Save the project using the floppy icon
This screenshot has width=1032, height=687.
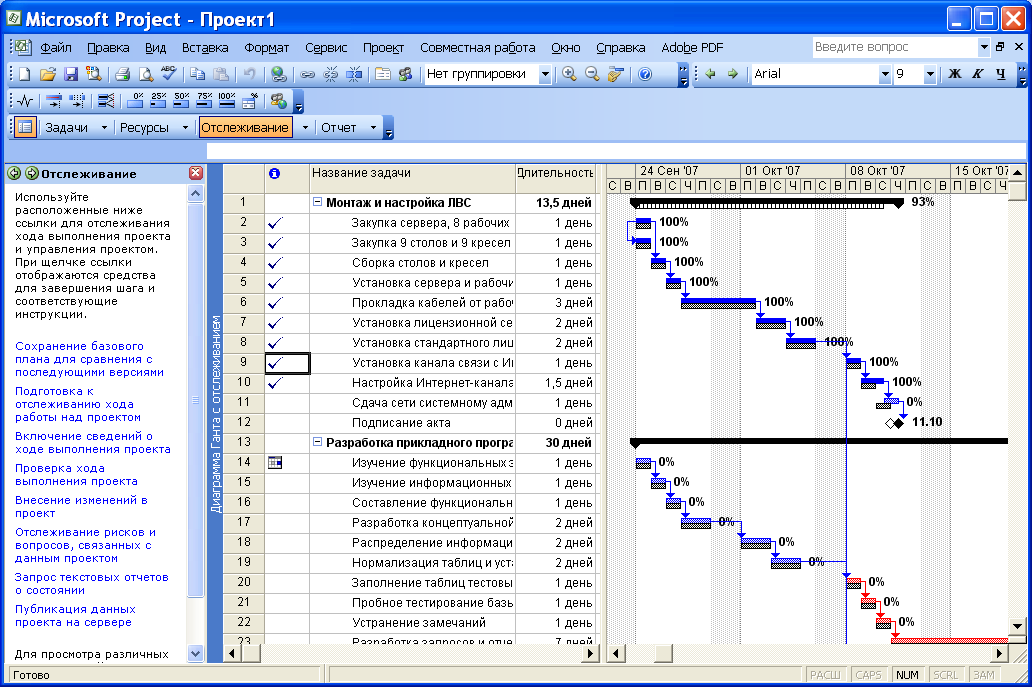click(70, 74)
